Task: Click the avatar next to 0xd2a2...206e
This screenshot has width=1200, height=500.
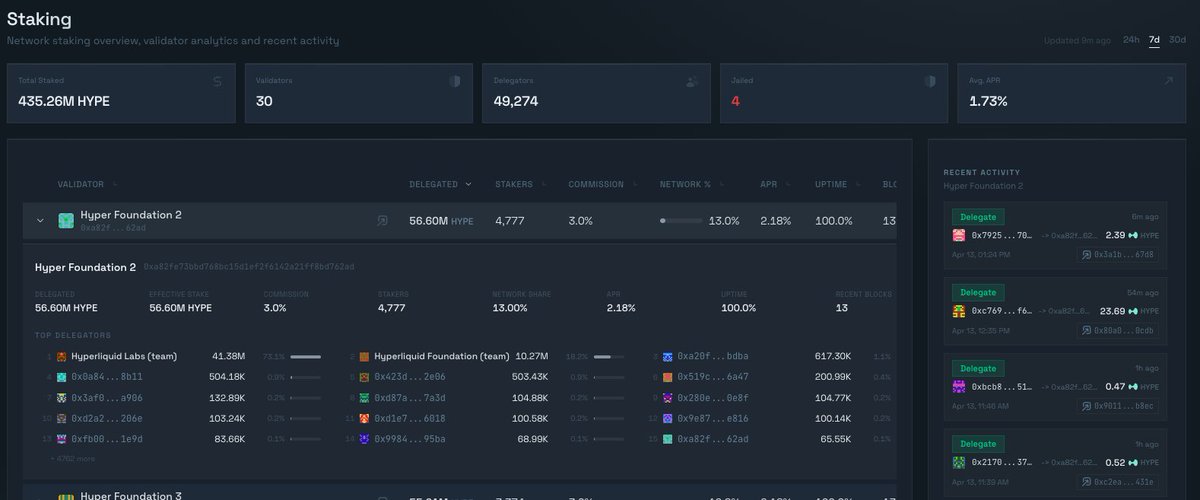Action: pos(61,419)
